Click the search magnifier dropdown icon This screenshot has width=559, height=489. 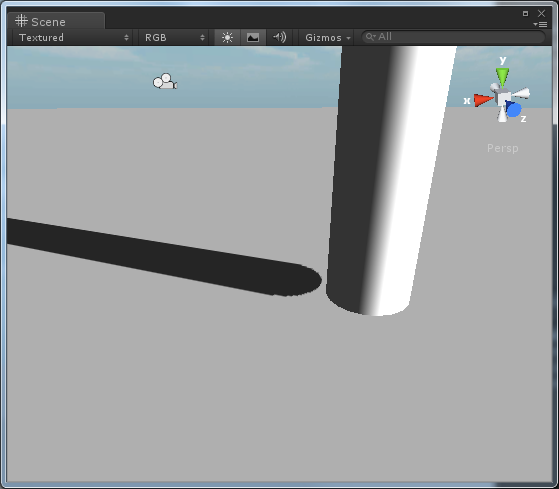tap(371, 37)
